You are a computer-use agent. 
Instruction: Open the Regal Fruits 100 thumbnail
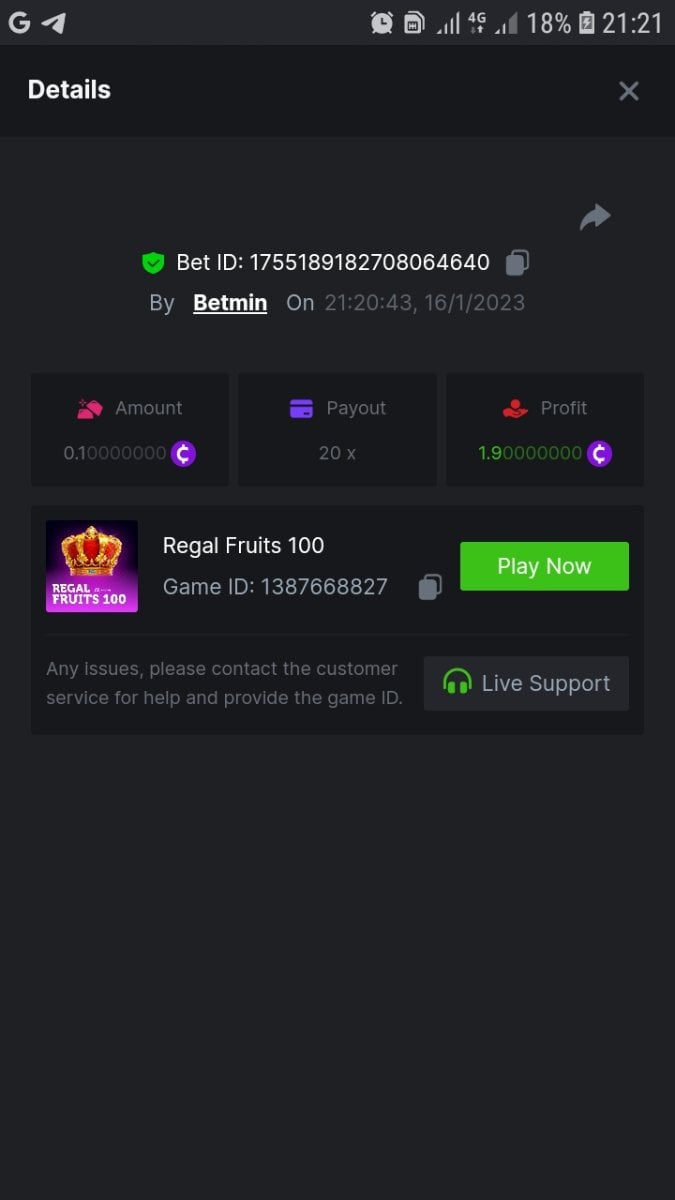pyautogui.click(x=92, y=566)
